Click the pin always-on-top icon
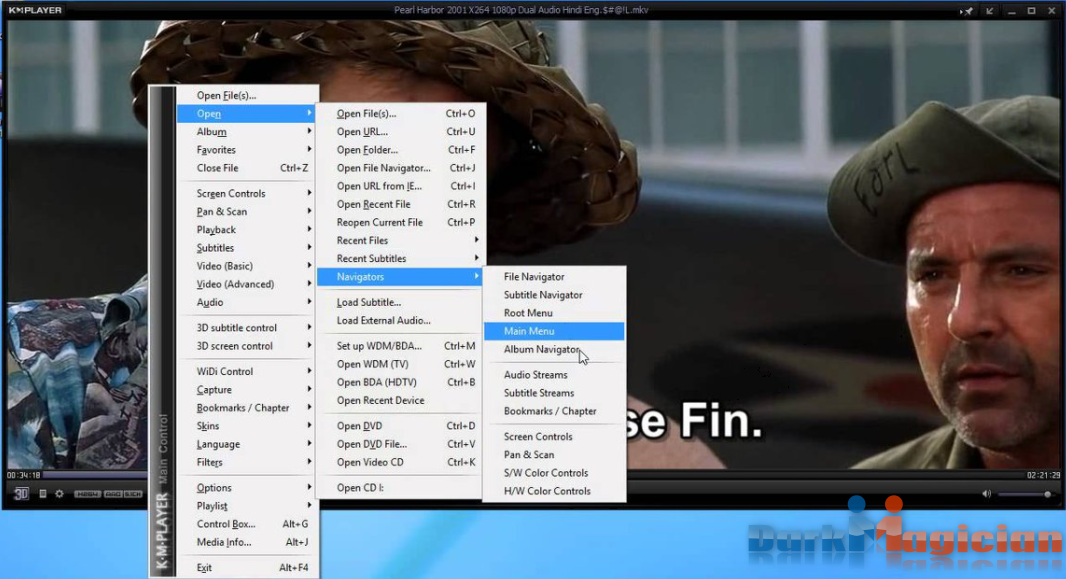The height and width of the screenshot is (579, 1066). coord(966,11)
